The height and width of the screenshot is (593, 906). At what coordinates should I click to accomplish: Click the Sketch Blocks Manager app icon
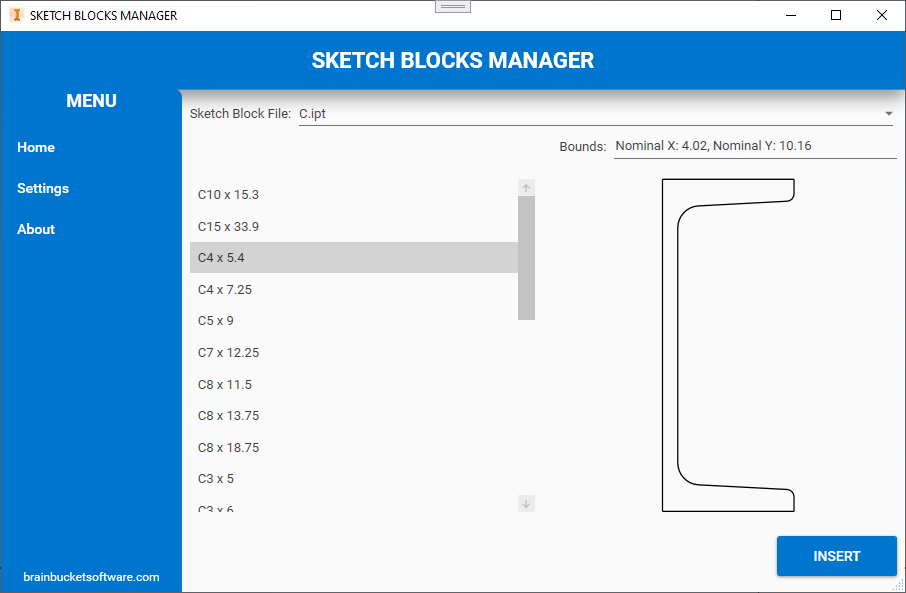(x=16, y=15)
